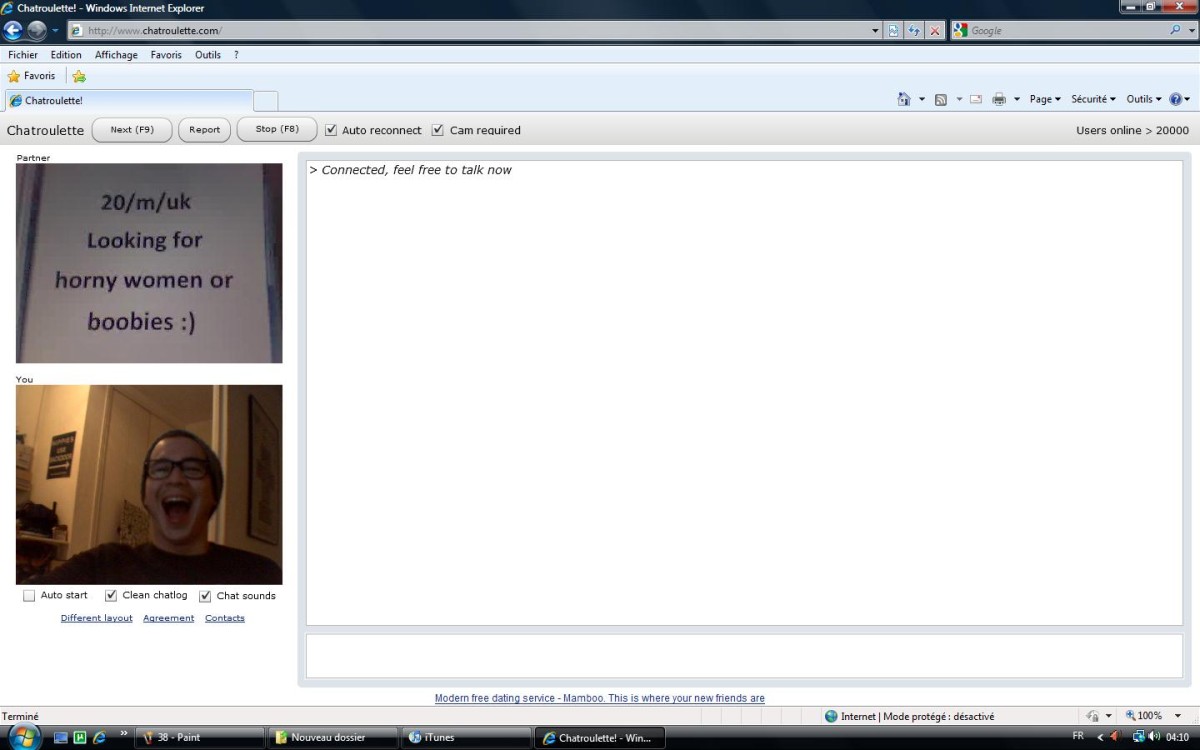Open the print dropdown arrow

(1017, 99)
